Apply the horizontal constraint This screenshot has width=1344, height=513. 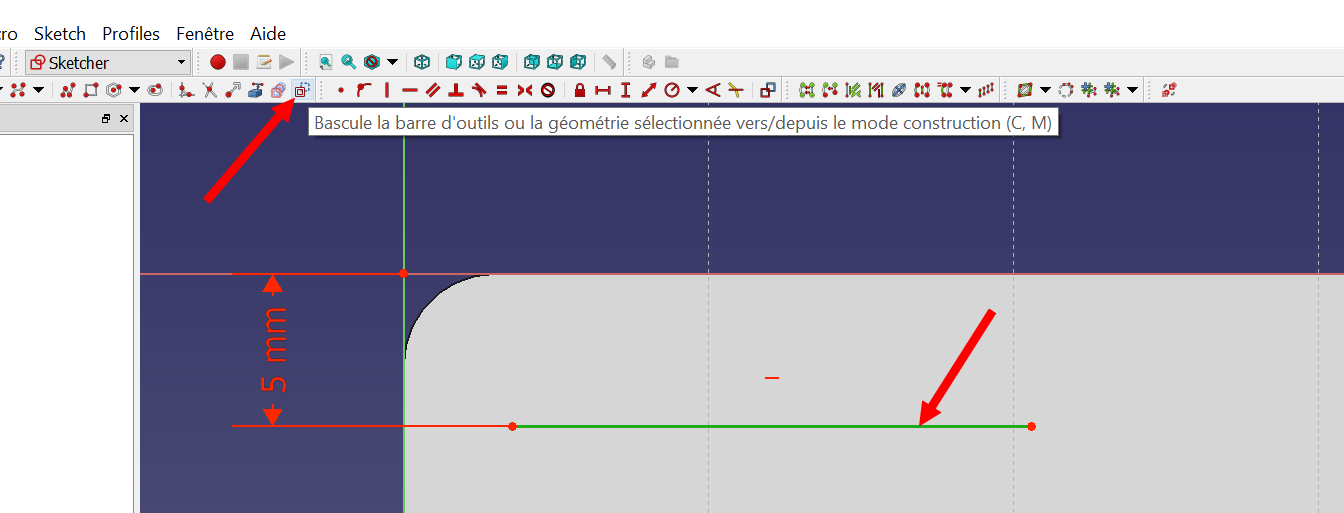coord(409,90)
